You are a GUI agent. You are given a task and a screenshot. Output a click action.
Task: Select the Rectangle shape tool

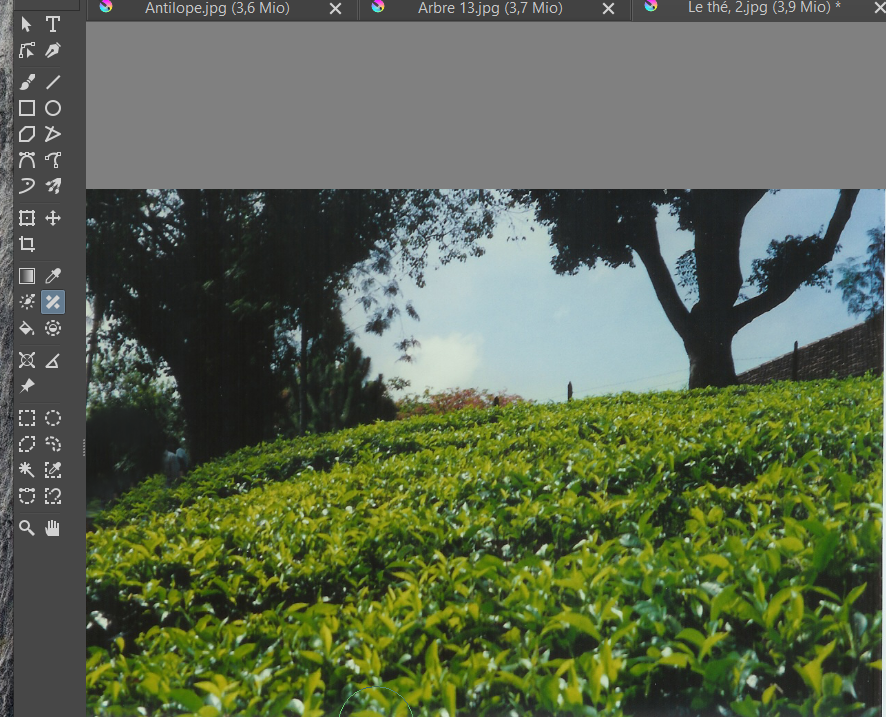pyautogui.click(x=27, y=108)
